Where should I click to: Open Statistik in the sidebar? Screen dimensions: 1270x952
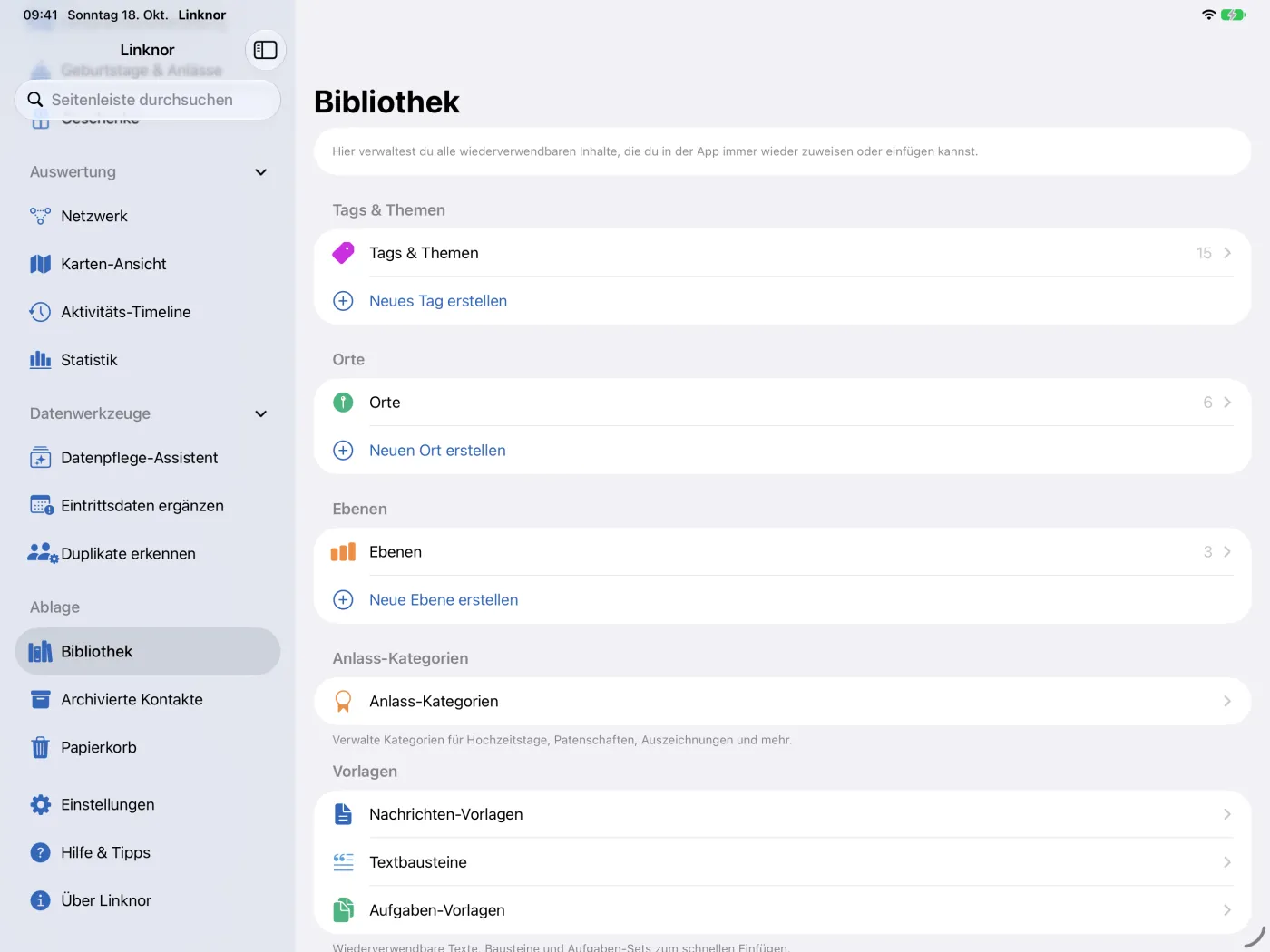147,360
